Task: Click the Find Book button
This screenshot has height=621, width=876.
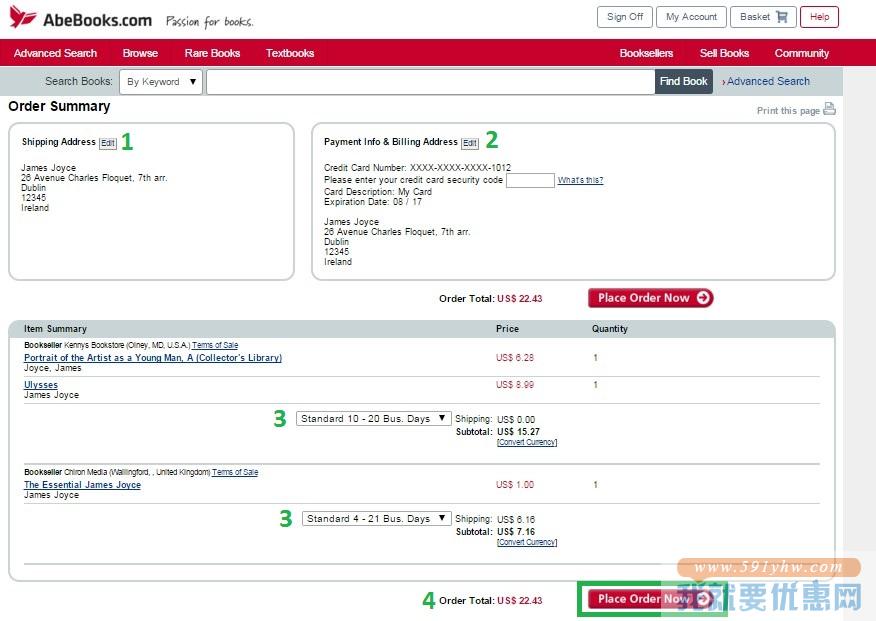Action: coord(684,82)
